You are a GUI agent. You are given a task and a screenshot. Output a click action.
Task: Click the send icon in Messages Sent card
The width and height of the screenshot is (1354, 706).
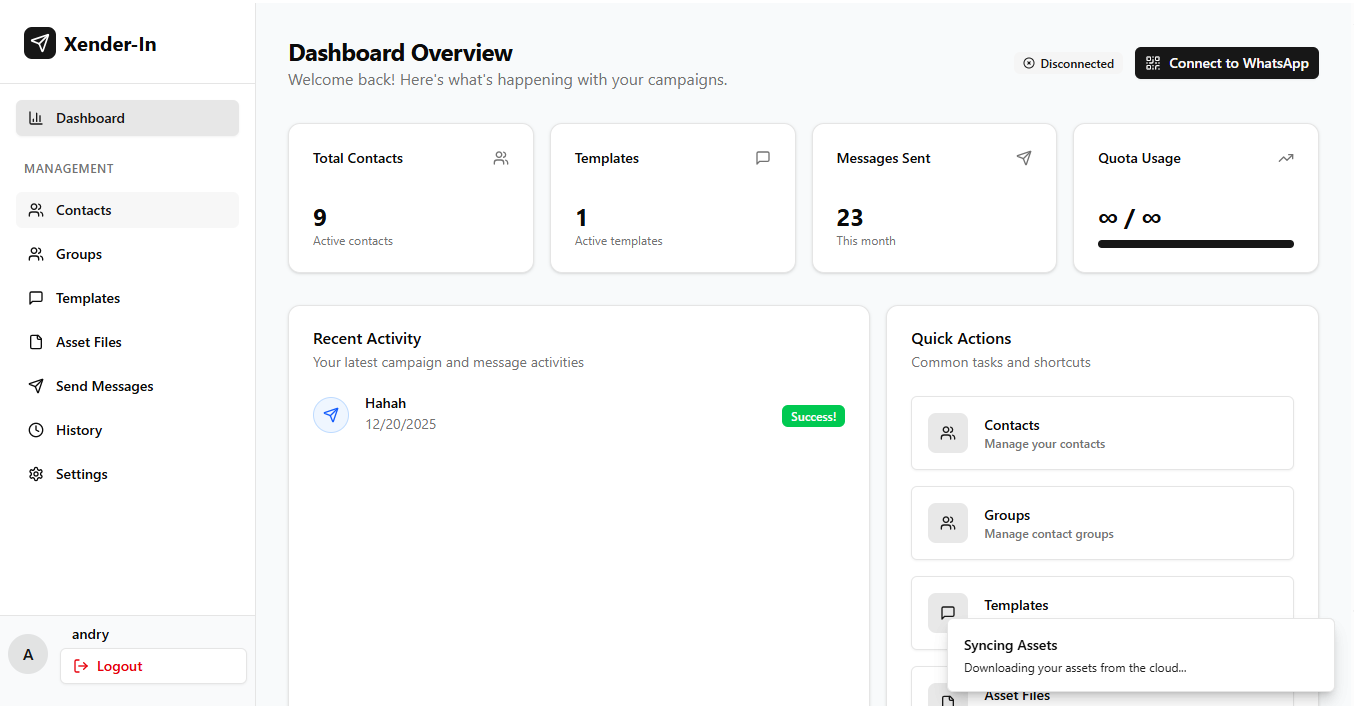[x=1024, y=158]
